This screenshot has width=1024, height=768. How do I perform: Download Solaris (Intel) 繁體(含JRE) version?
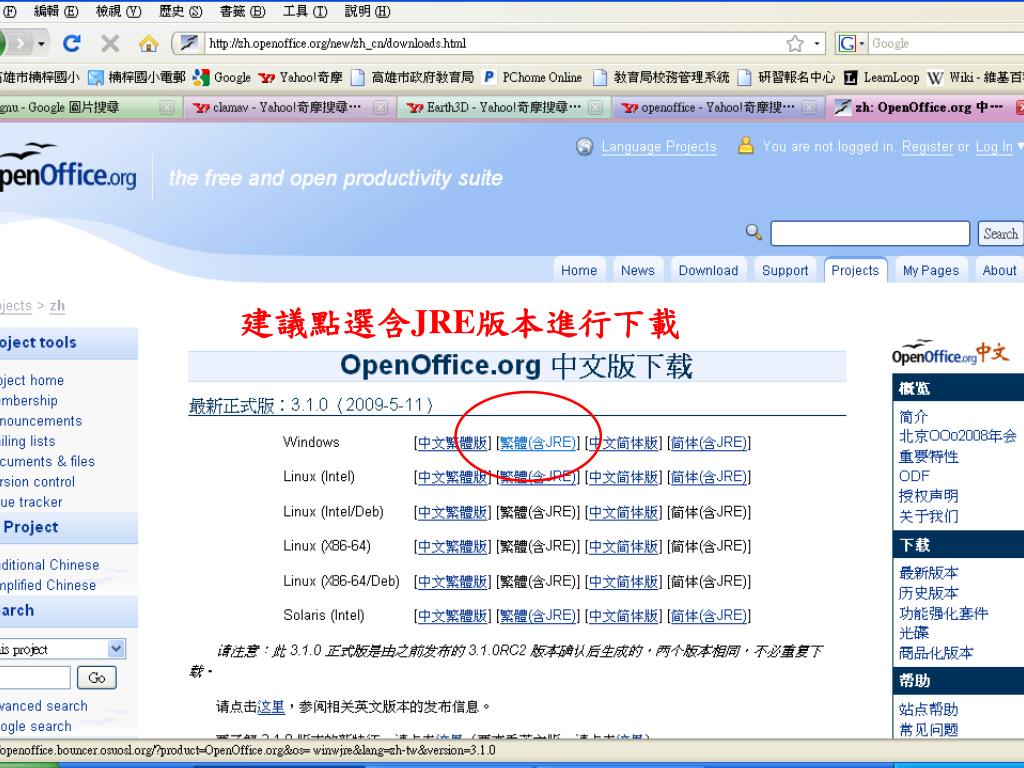(538, 616)
